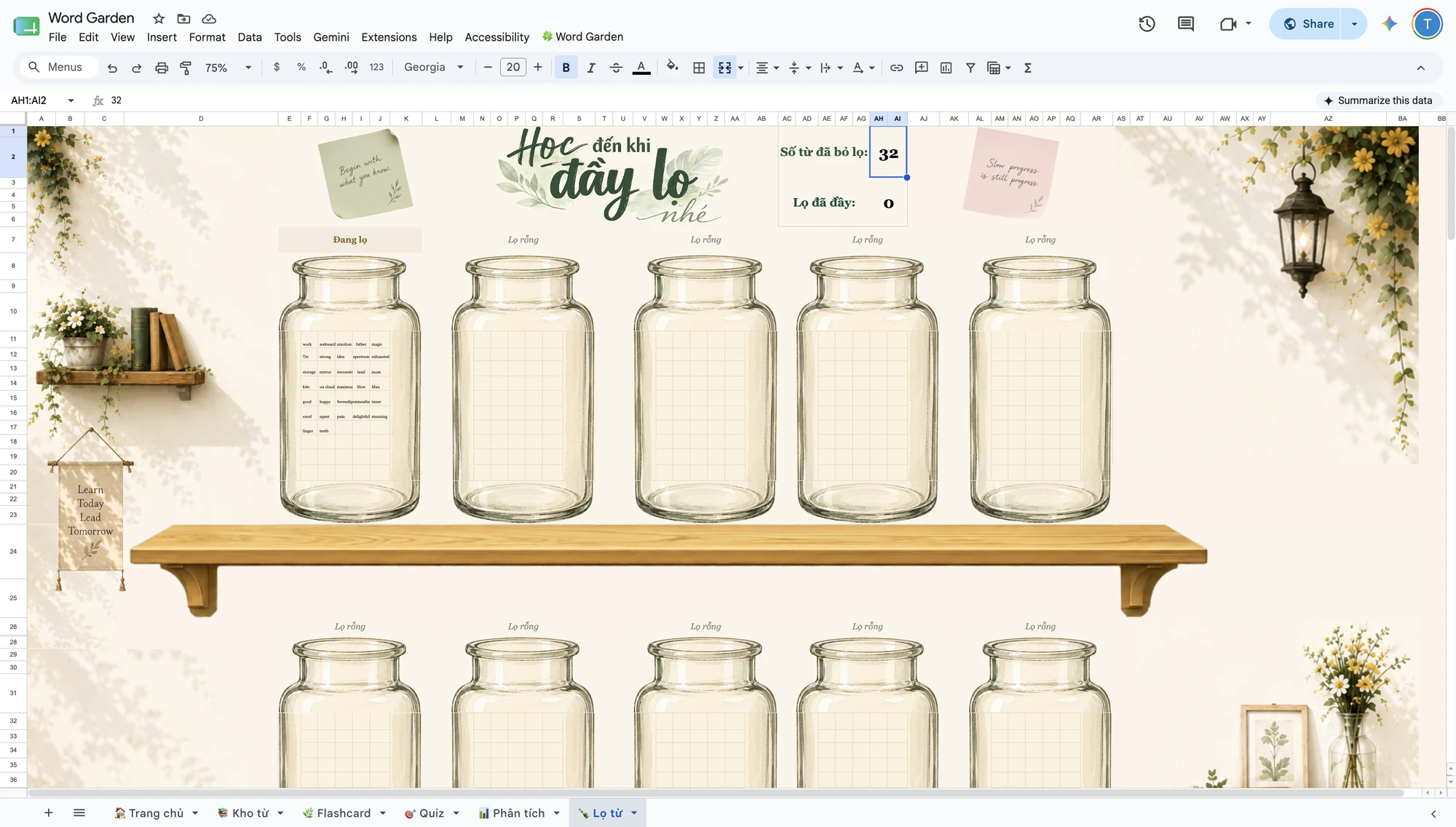The image size is (1456, 827).
Task: Open the Gemini sparkle panel
Action: coord(1390,24)
